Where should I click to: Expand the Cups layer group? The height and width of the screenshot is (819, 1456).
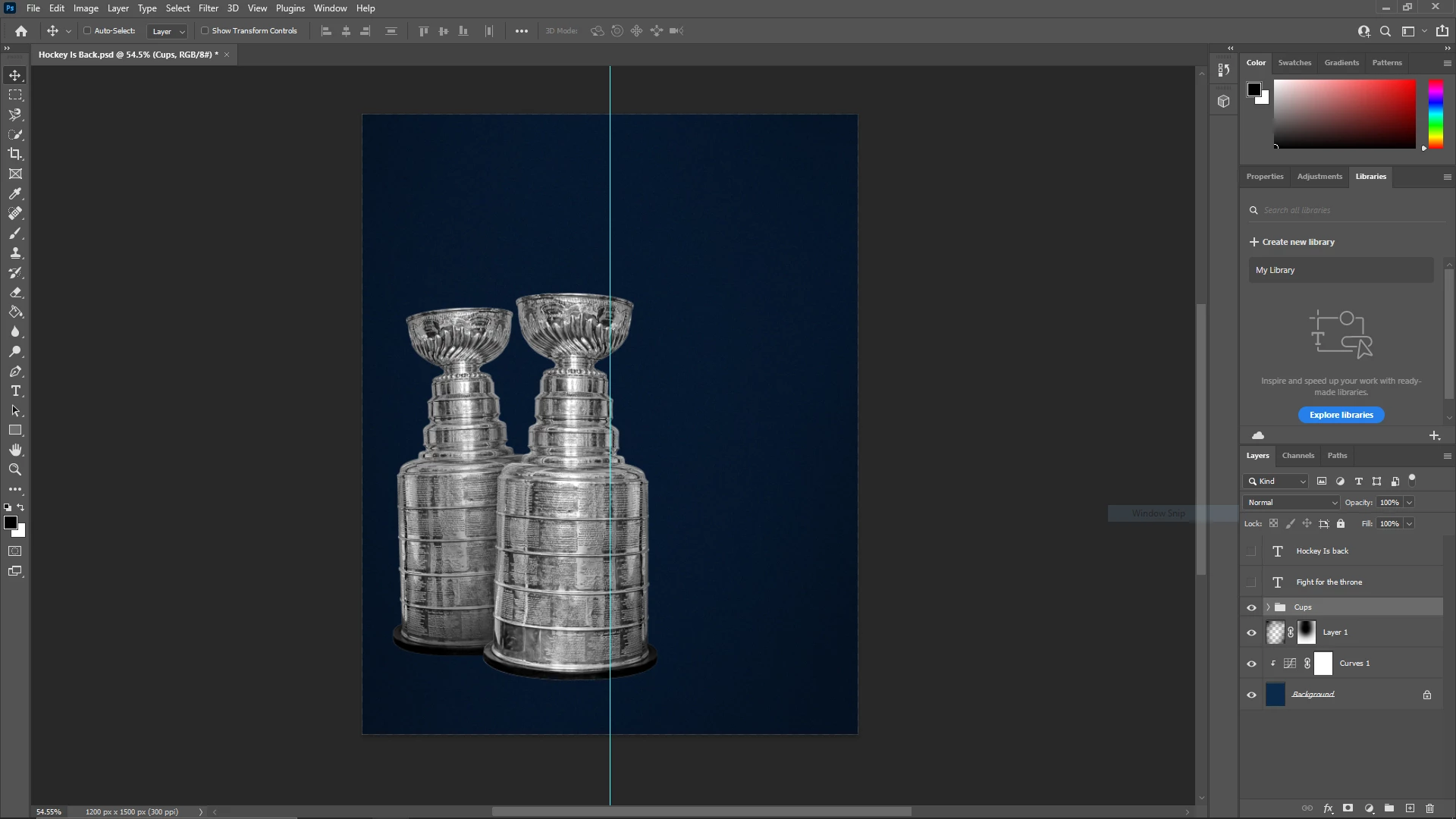click(x=1268, y=607)
